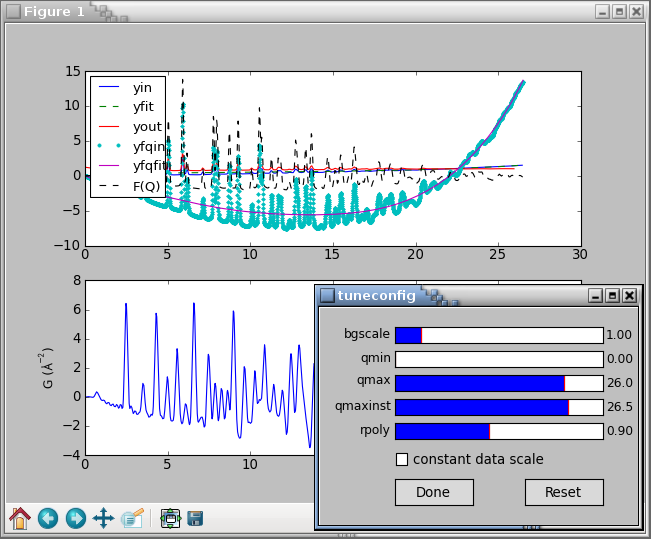Click the Home reset view icon
651x539 pixels.
(20, 518)
